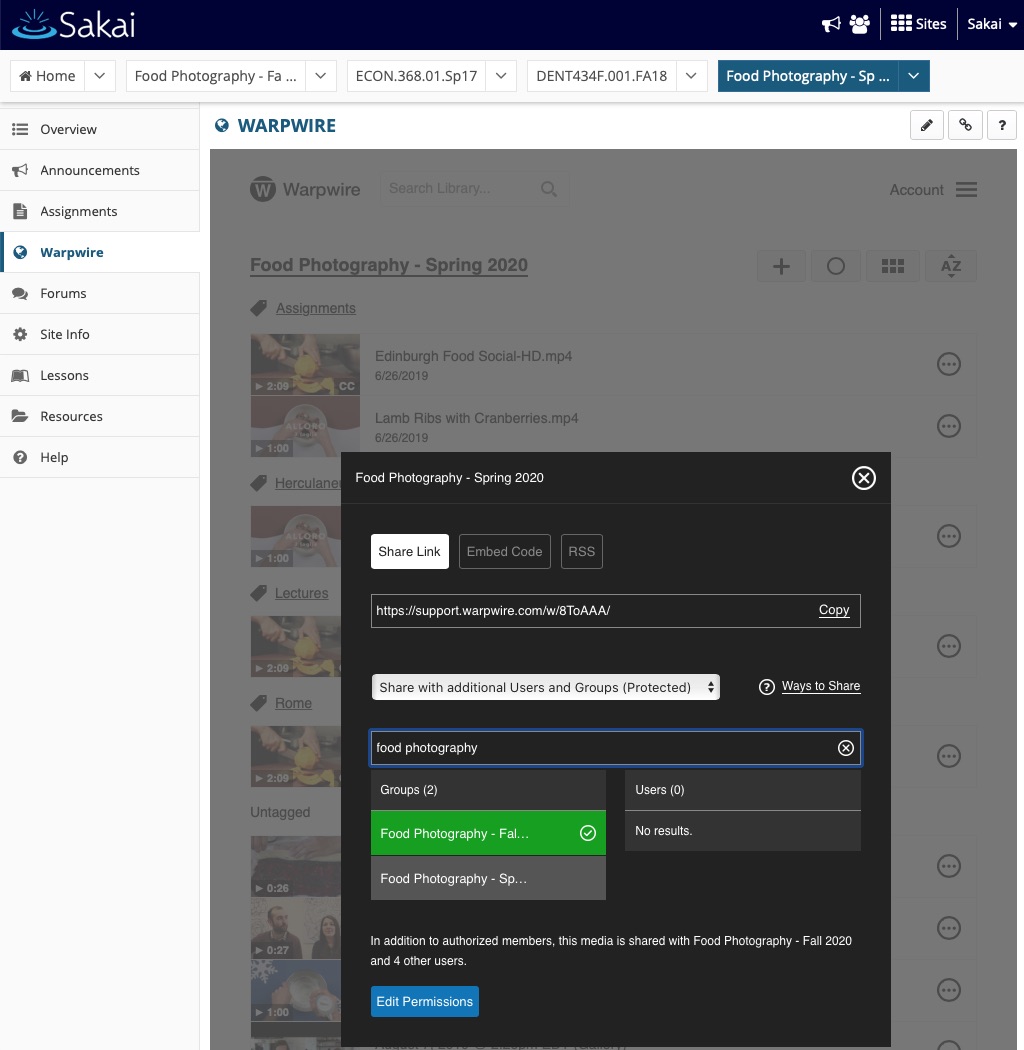
Task: Open the Food Photography - Spring 2020 library title
Action: click(x=389, y=265)
